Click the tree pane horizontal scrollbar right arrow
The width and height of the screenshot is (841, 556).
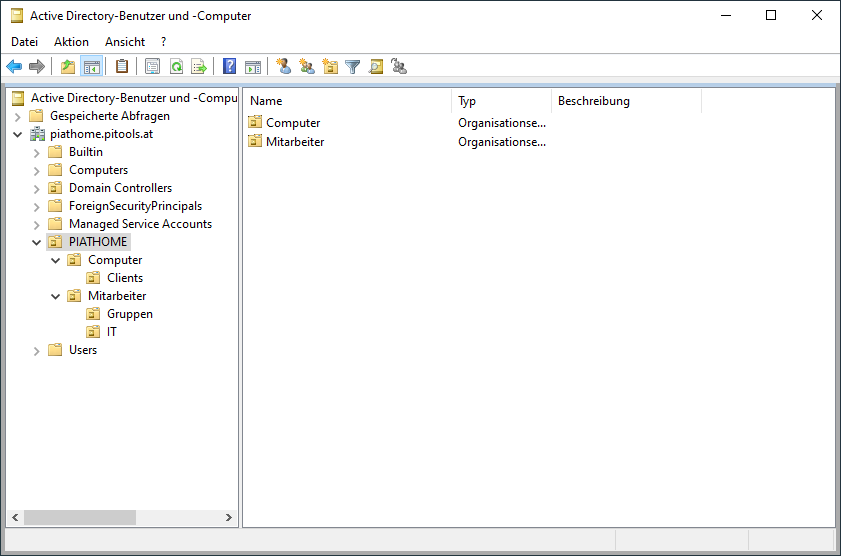pyautogui.click(x=229, y=518)
